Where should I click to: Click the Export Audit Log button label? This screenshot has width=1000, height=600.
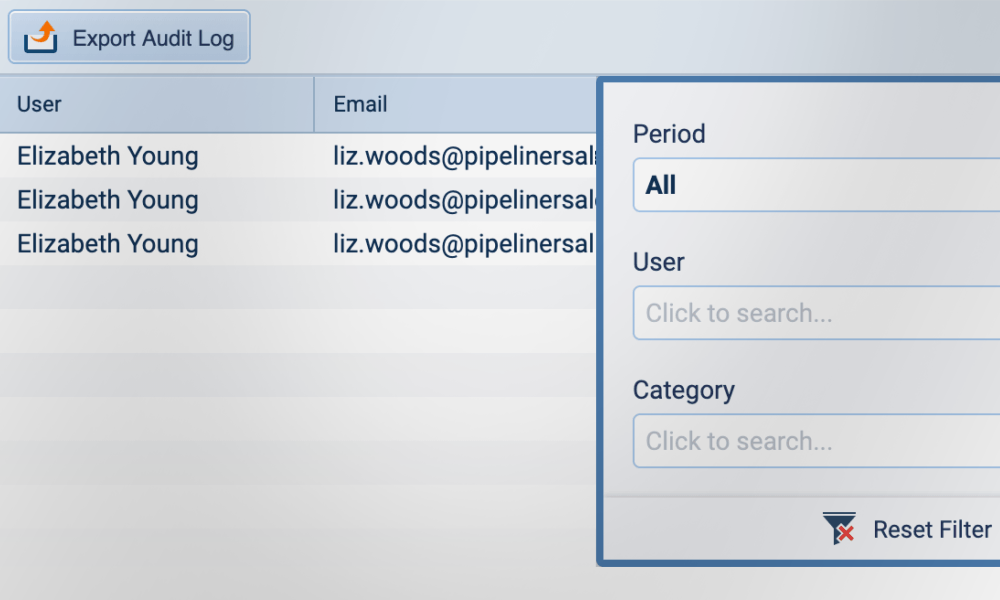click(x=153, y=39)
